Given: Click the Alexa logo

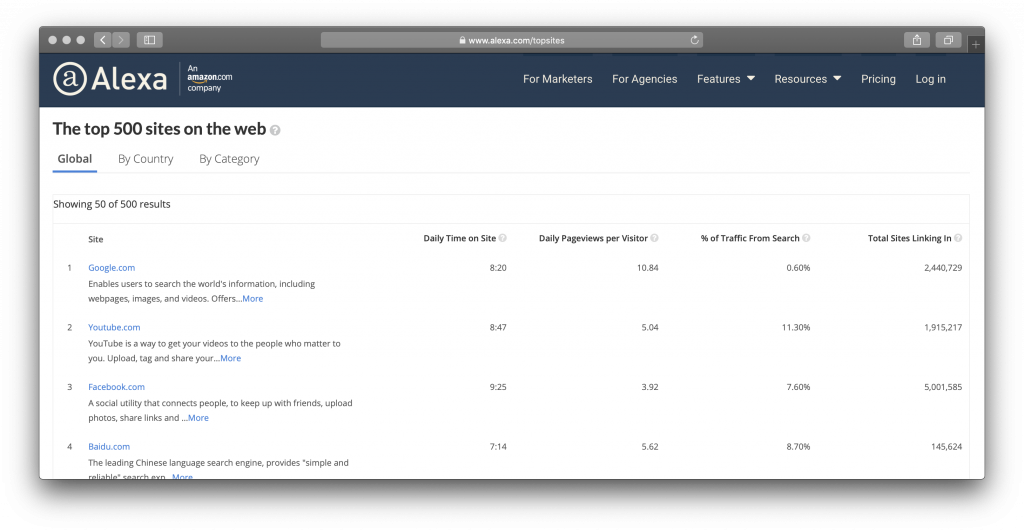Looking at the screenshot, I should click(x=110, y=79).
